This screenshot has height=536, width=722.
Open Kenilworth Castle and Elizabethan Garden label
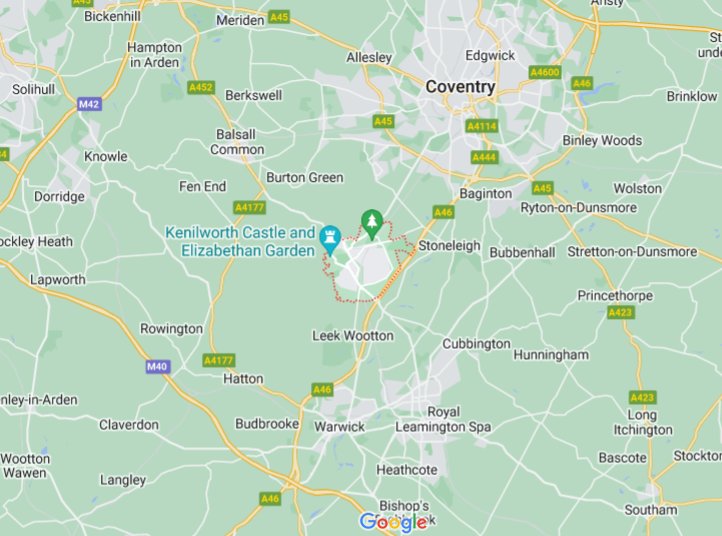(x=240, y=241)
